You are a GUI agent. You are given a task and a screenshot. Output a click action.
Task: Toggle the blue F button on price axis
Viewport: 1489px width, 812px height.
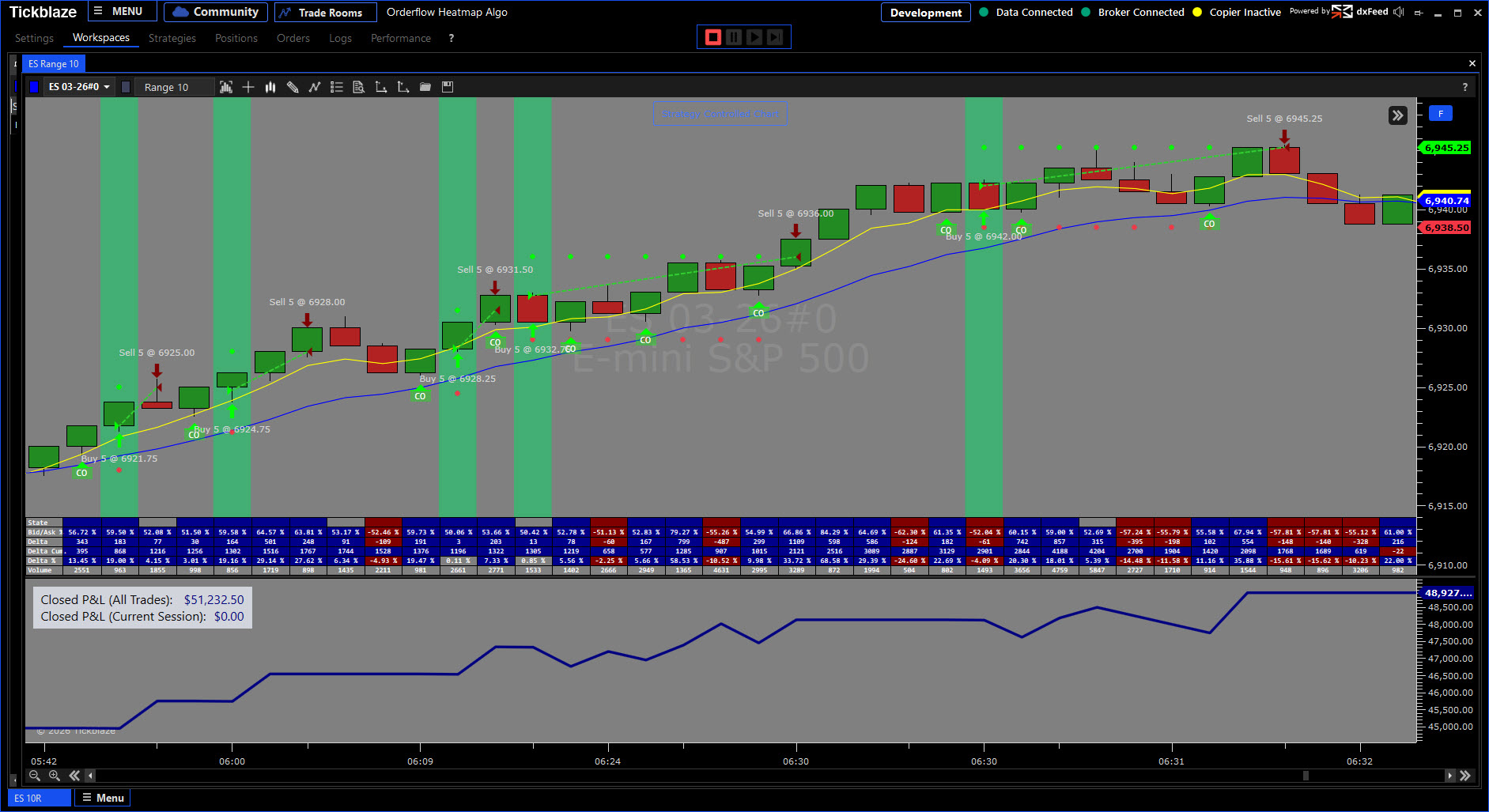click(1440, 114)
